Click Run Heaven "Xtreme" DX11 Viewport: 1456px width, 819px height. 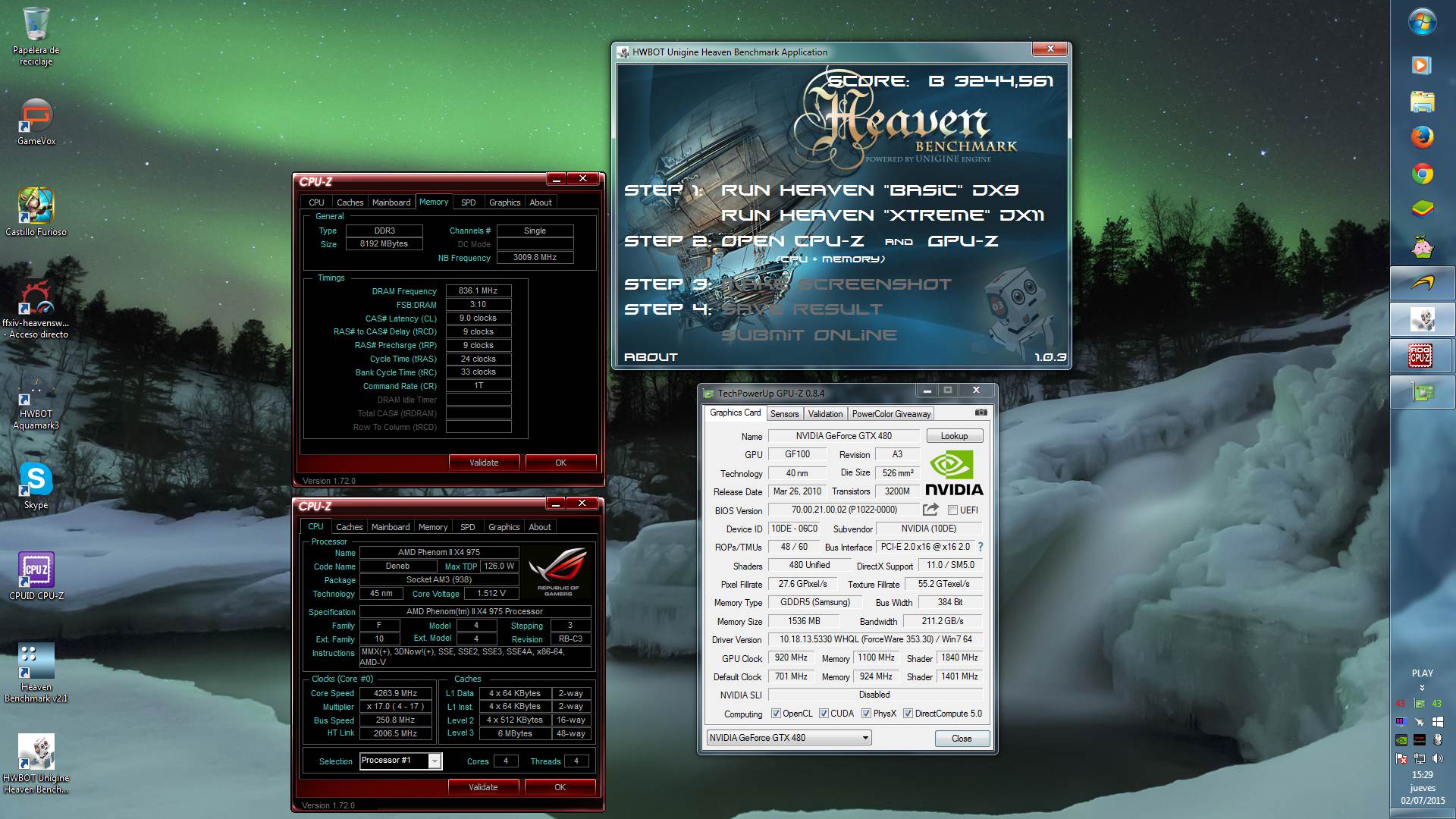click(882, 215)
